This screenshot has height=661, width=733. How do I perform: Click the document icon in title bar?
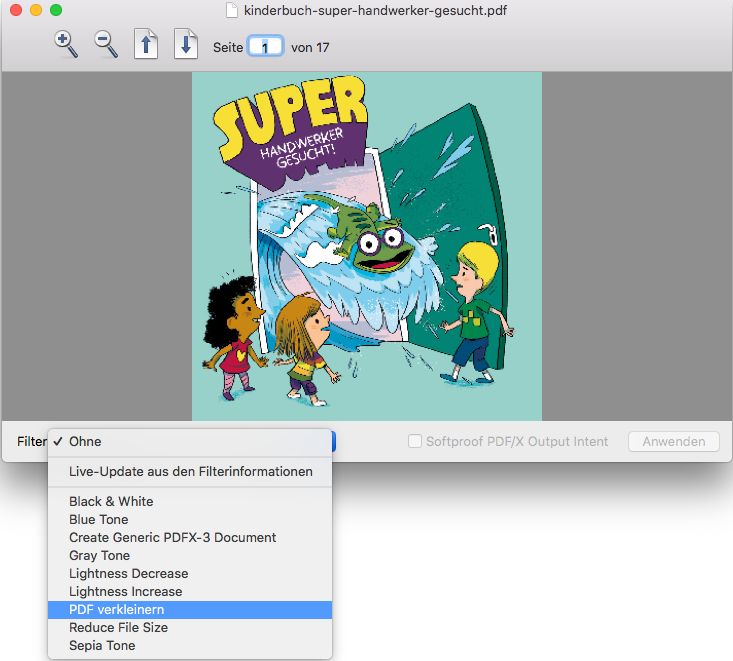[231, 10]
